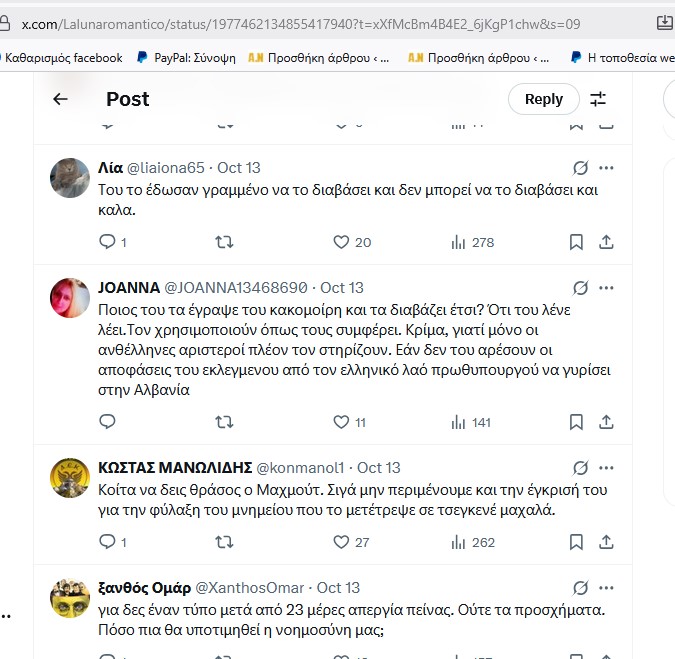The image size is (675, 659).
Task: Expand three-dot menu on ξανθός Ομάρ's reply
Action: 606,588
